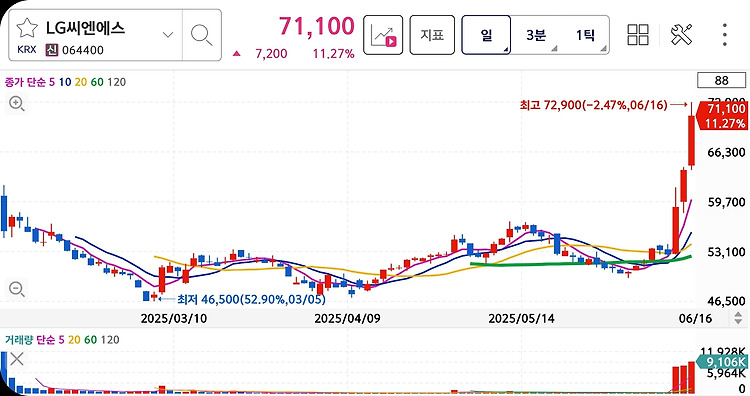Click the stock code 064400 text
This screenshot has width=750, height=396.
[x=83, y=50]
